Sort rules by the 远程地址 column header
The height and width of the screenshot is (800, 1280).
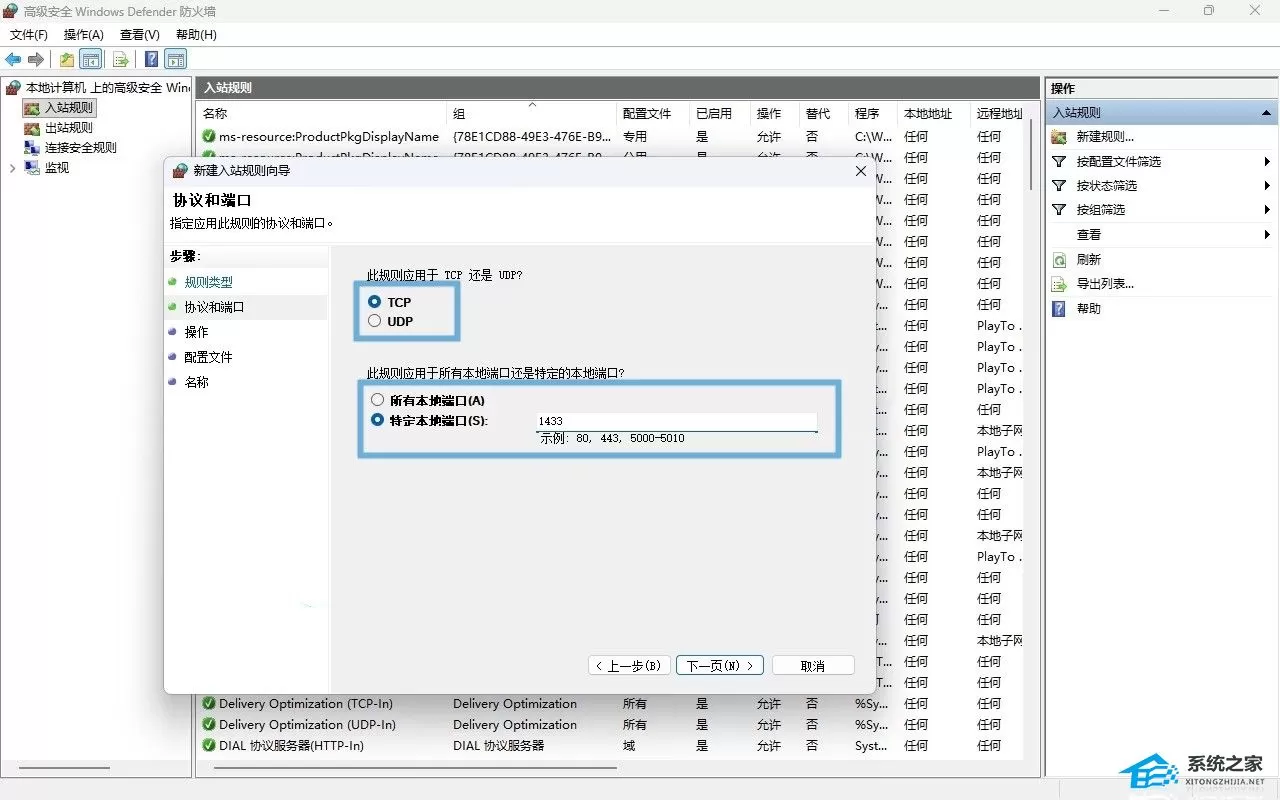(x=997, y=114)
